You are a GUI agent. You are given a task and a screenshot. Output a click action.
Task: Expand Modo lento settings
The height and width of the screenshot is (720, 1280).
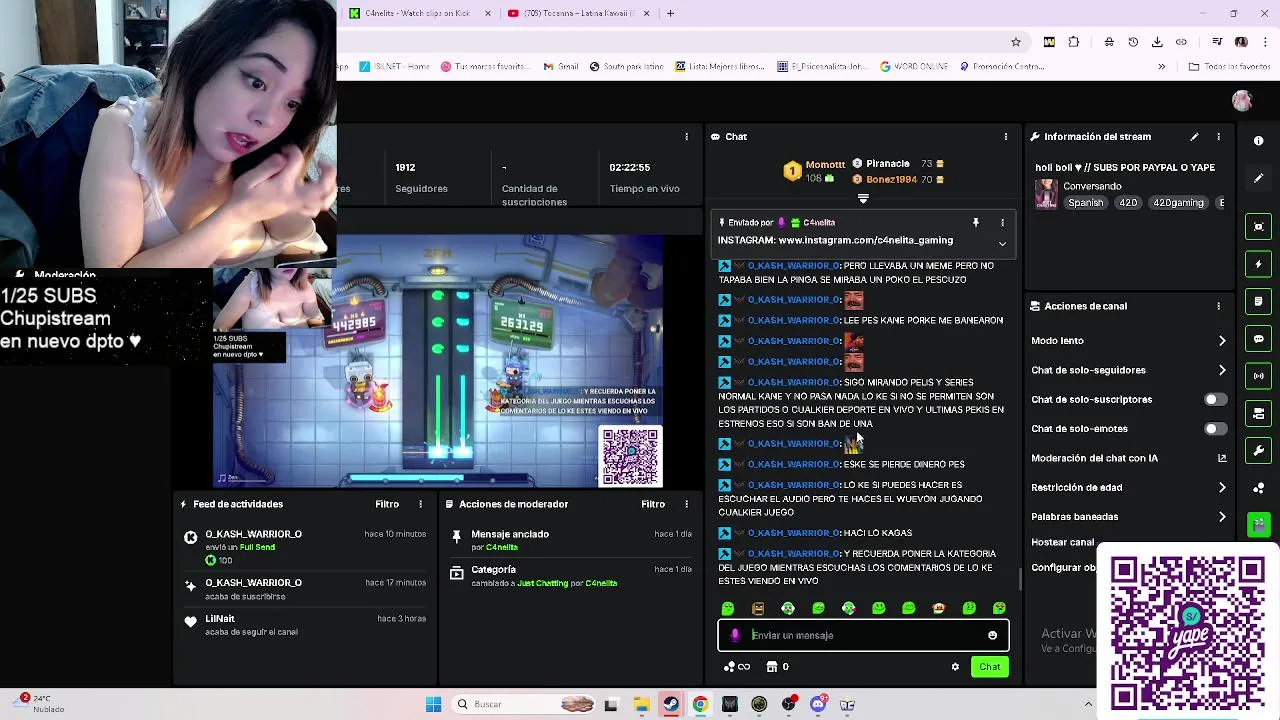[x=1129, y=341]
